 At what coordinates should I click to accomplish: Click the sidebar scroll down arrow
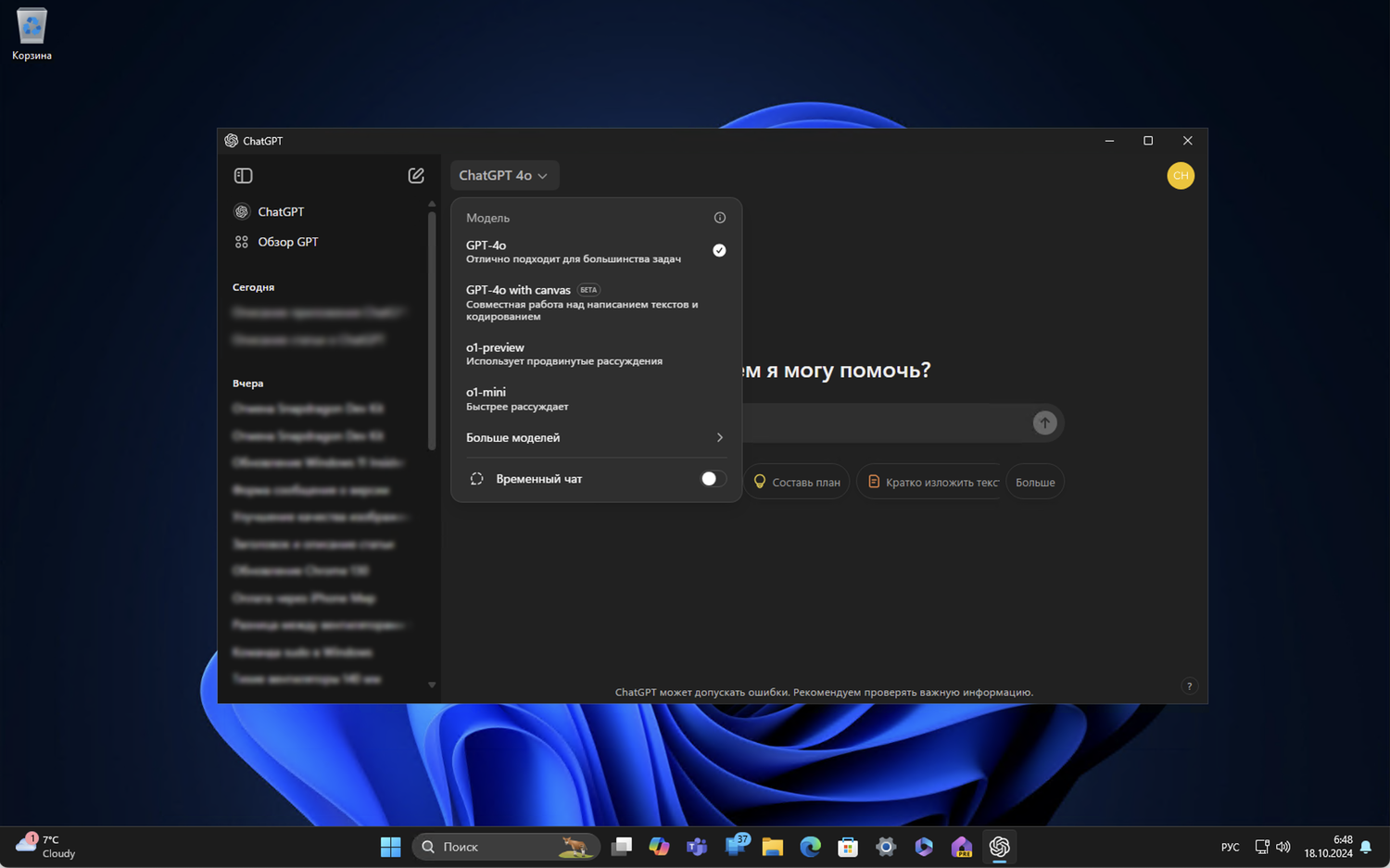tap(432, 686)
